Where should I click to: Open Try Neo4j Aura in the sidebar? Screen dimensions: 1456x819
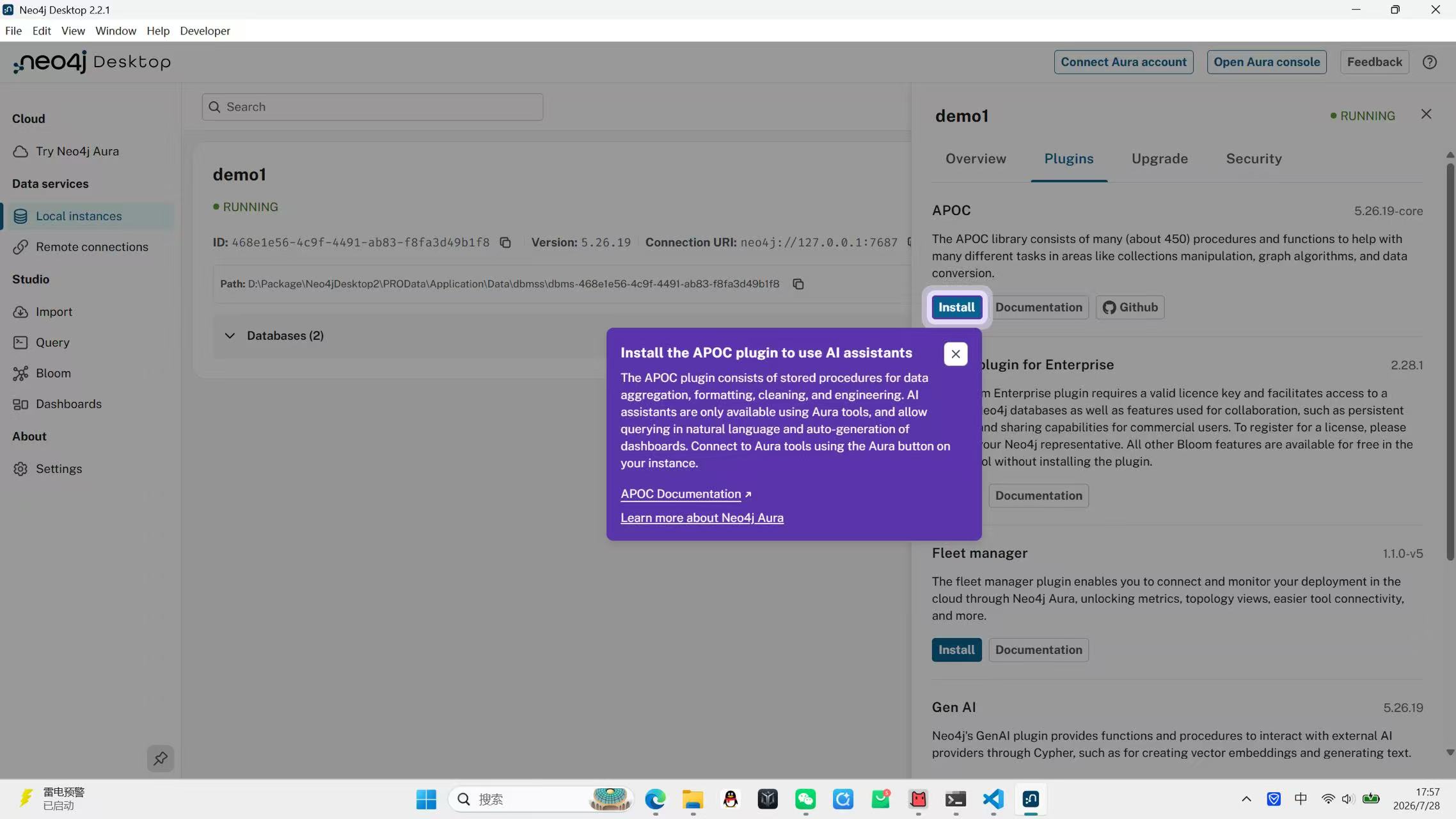(x=77, y=152)
